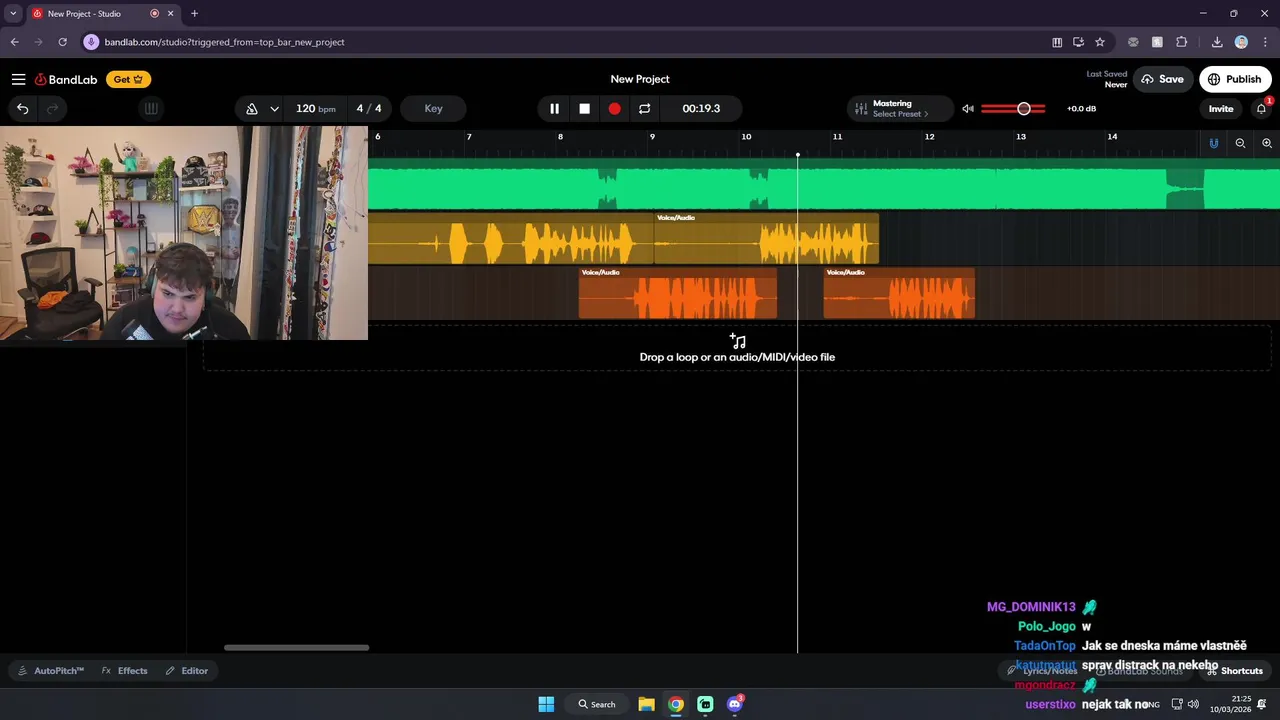1280x720 pixels.
Task: Open the AutoPitch panel
Action: 51,671
